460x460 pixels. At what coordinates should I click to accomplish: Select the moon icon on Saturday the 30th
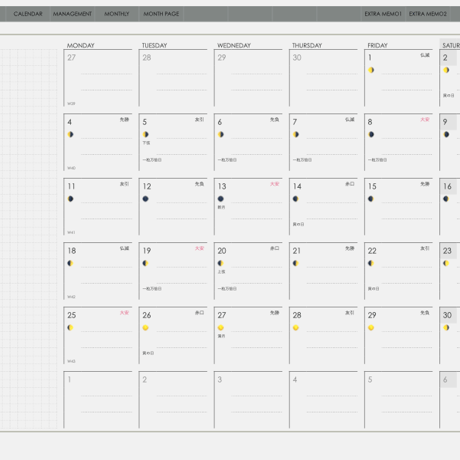pos(446,328)
